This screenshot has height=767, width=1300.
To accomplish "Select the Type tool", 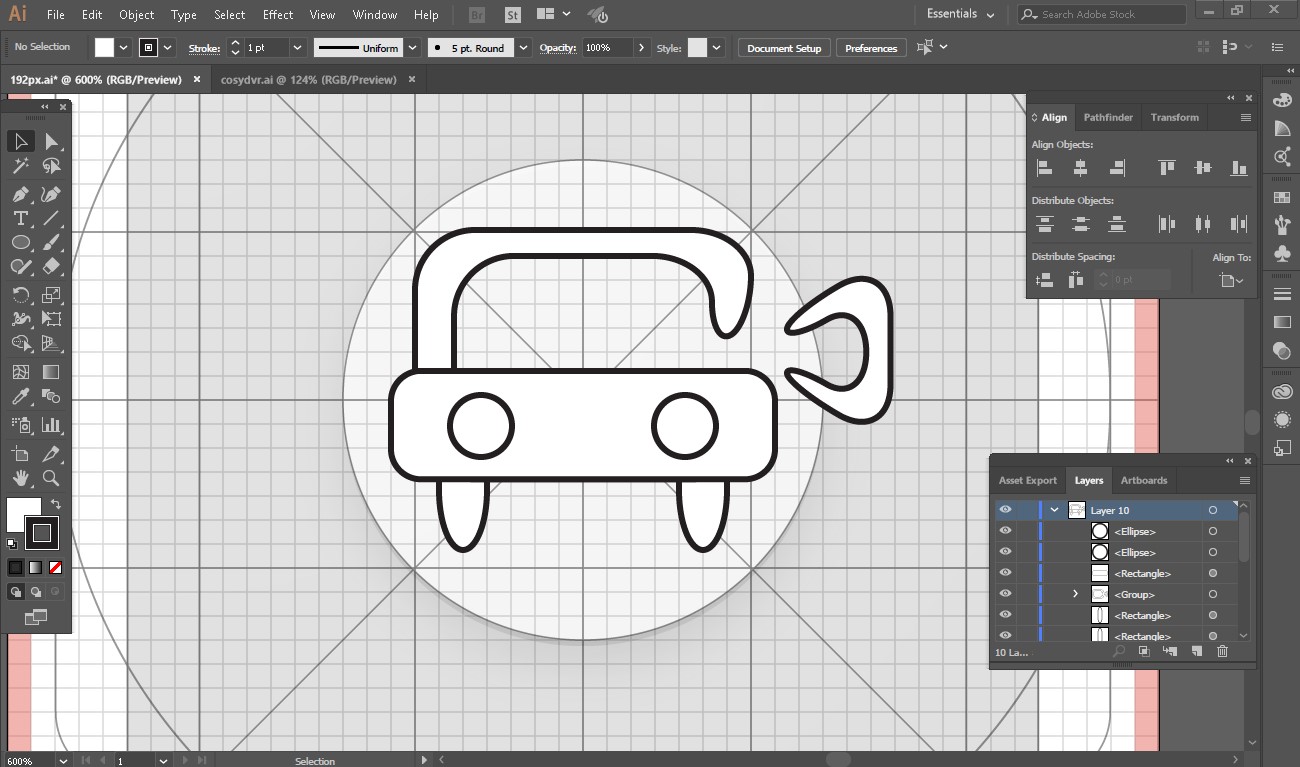I will pos(21,218).
